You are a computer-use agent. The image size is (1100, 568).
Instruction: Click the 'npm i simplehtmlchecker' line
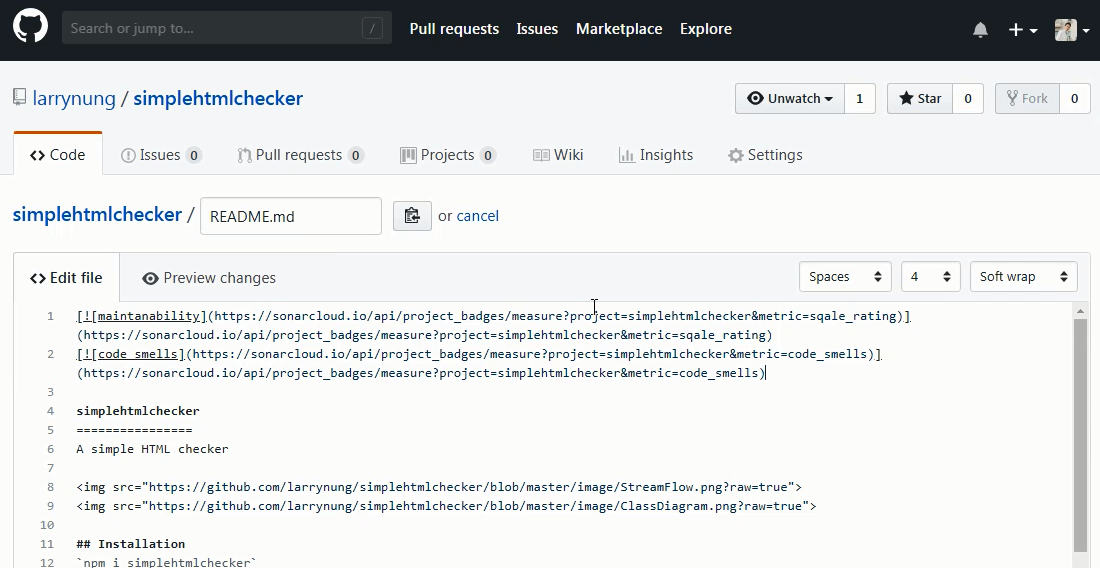(166, 562)
